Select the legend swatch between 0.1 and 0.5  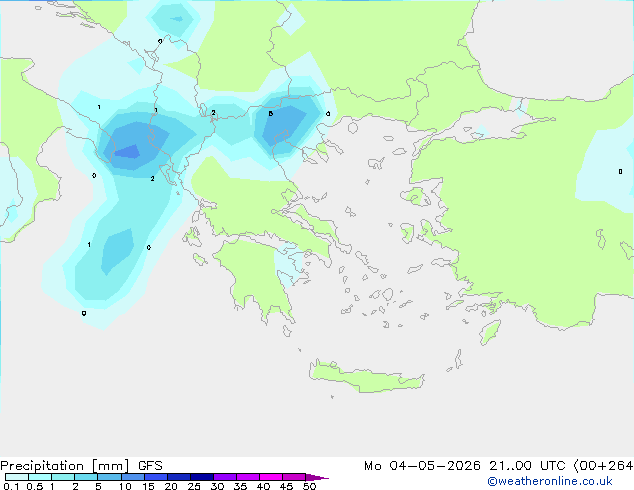[x=17, y=477]
